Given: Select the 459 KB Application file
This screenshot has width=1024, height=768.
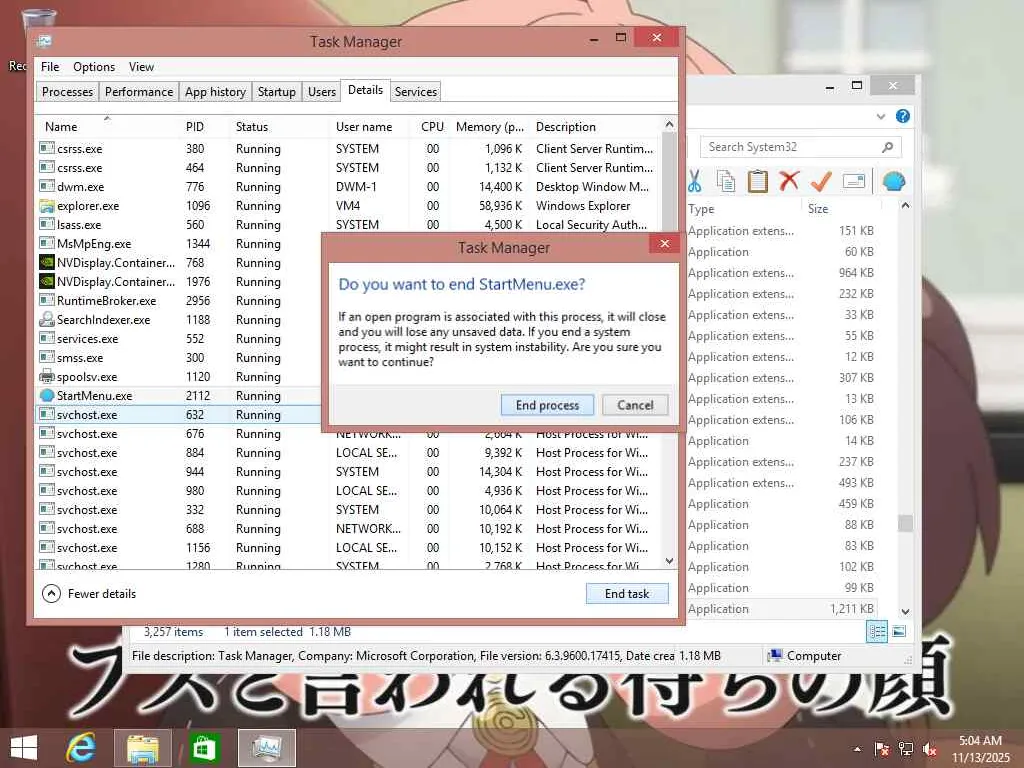Looking at the screenshot, I should click(781, 504).
